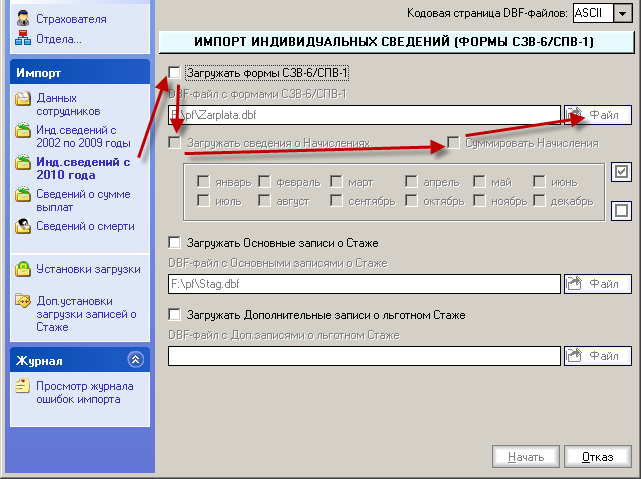Check the февраль month box
The width and height of the screenshot is (641, 479).
(x=264, y=181)
